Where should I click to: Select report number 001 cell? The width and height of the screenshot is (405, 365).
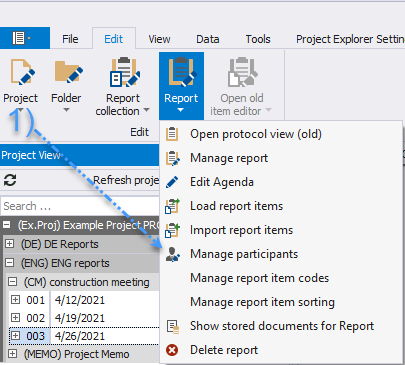pos(35,300)
